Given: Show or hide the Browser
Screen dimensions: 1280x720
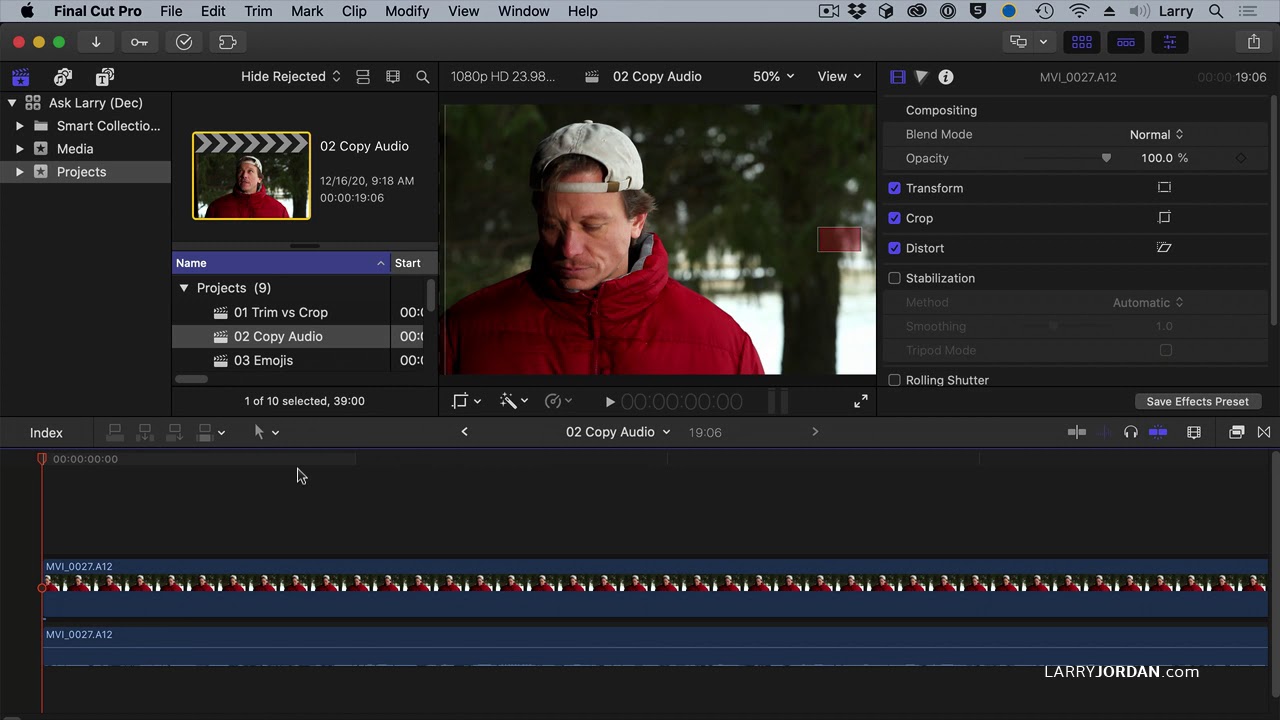Looking at the screenshot, I should pyautogui.click(x=1082, y=42).
